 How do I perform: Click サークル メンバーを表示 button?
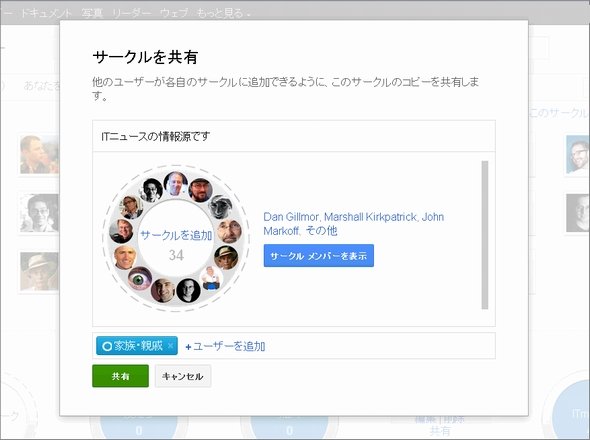click(x=319, y=256)
